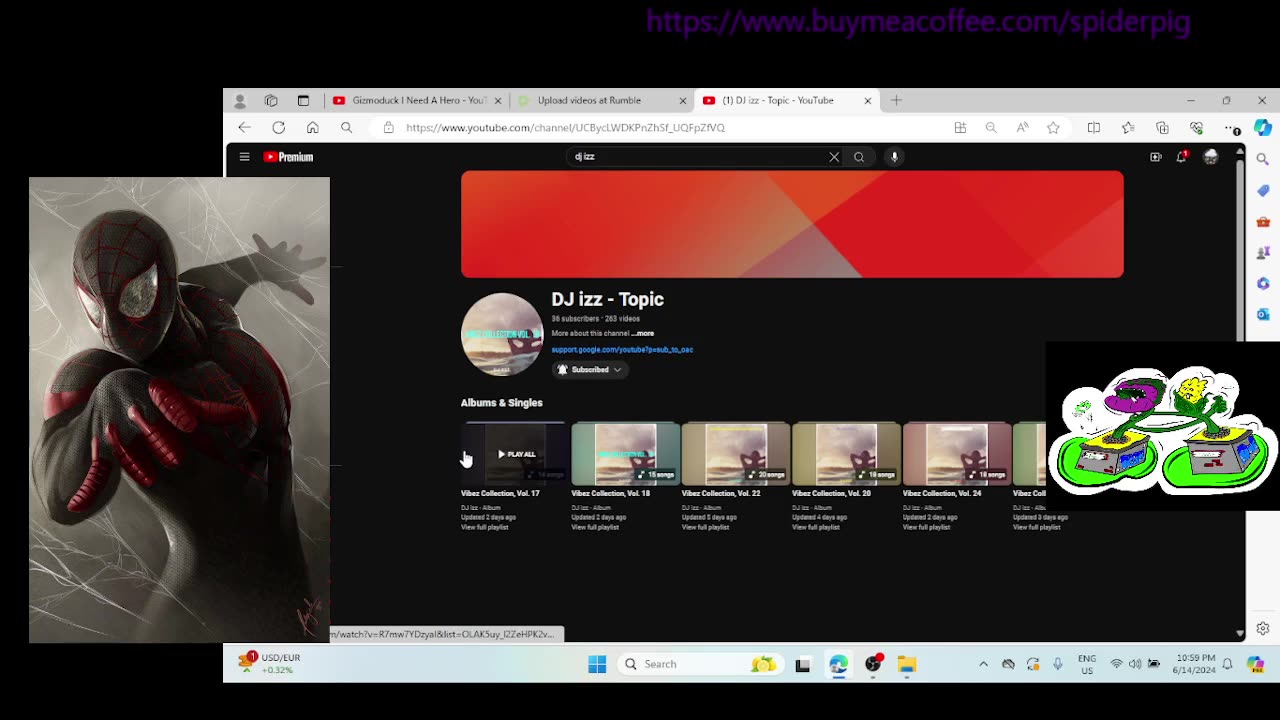Screen dimensions: 1280x720
Task: Open the Vol. 24 album thumbnail
Action: click(x=957, y=453)
